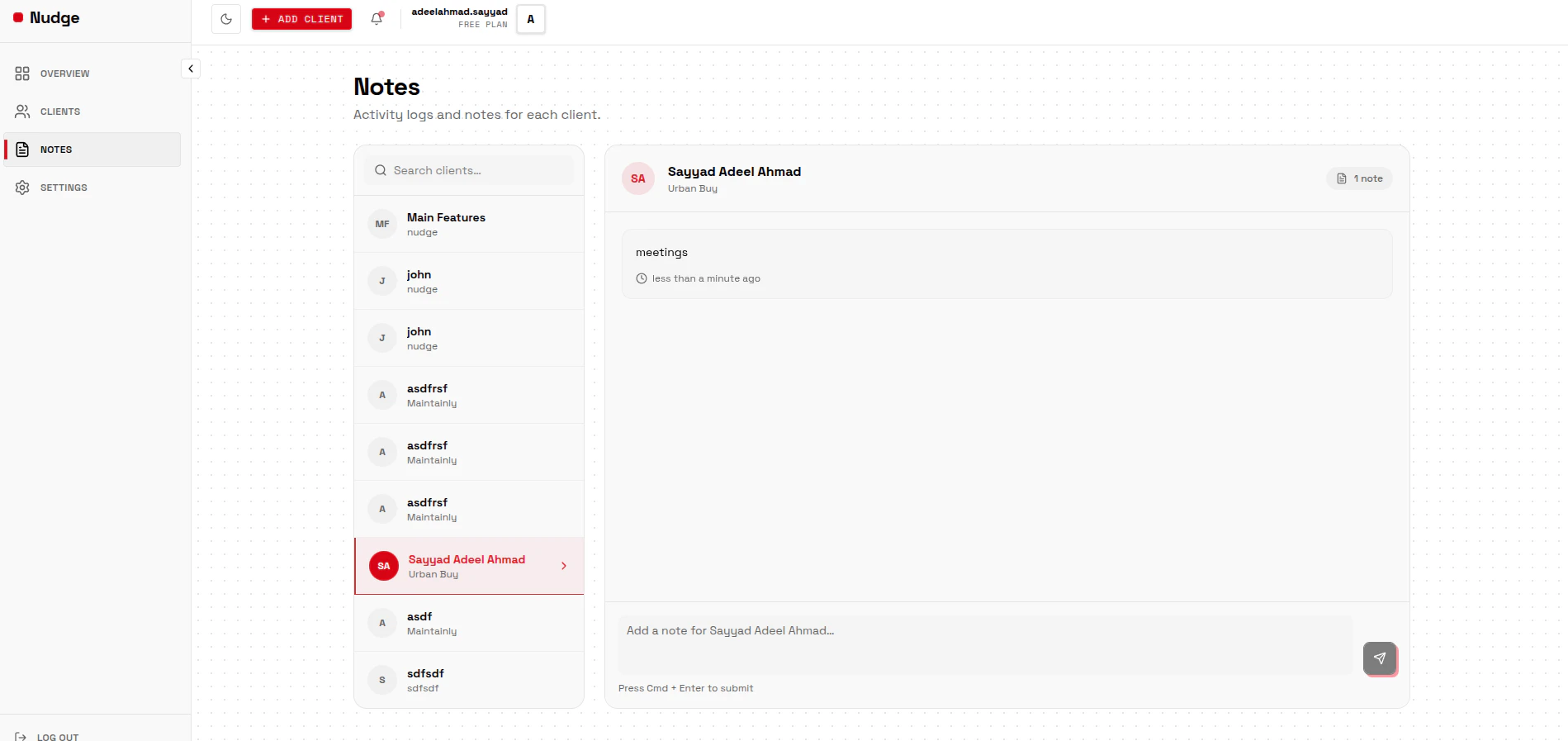Image resolution: width=1568 pixels, height=741 pixels.
Task: Open the meetings note card
Action: tap(1007, 264)
